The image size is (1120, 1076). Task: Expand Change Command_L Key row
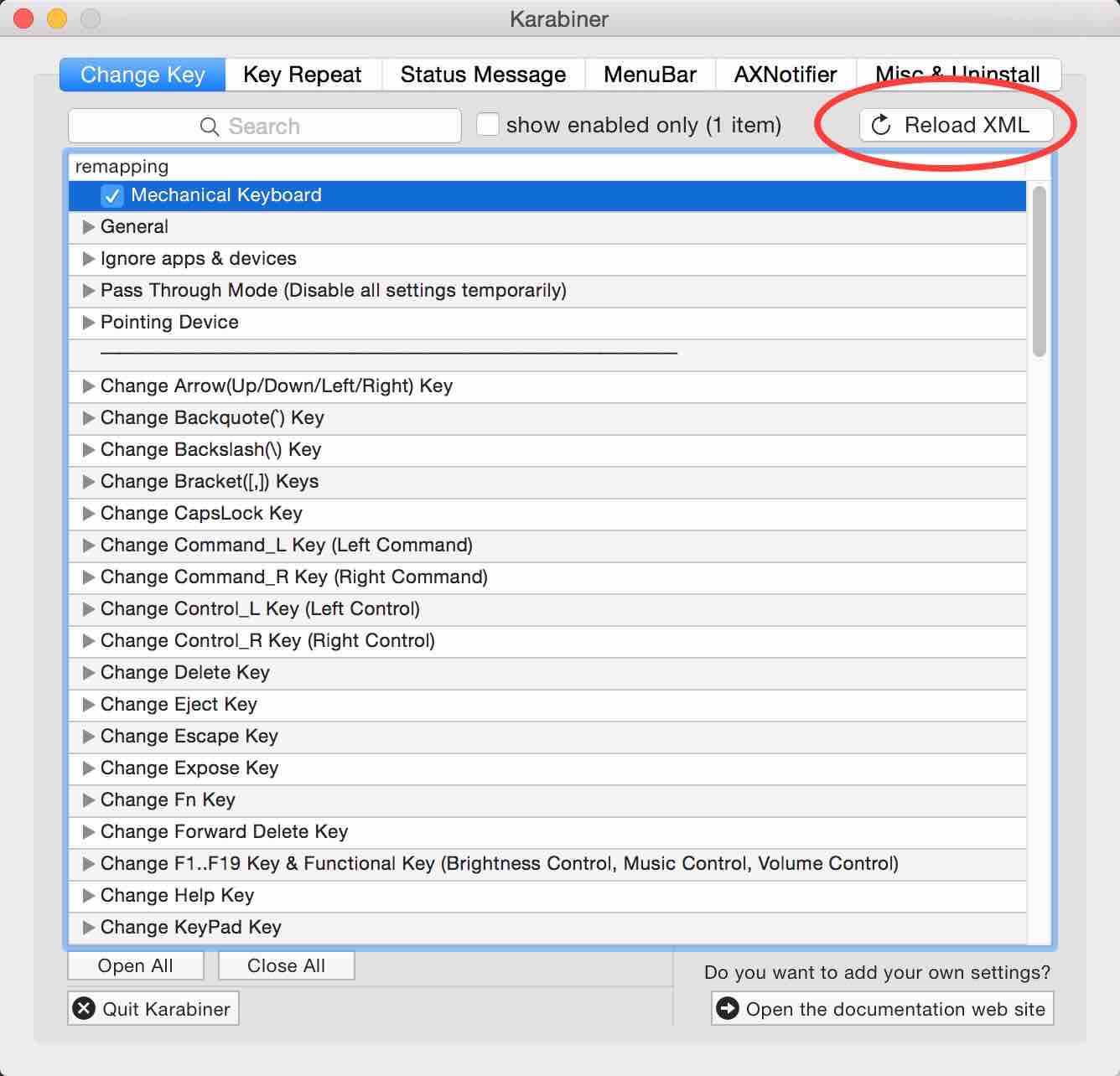pos(88,546)
